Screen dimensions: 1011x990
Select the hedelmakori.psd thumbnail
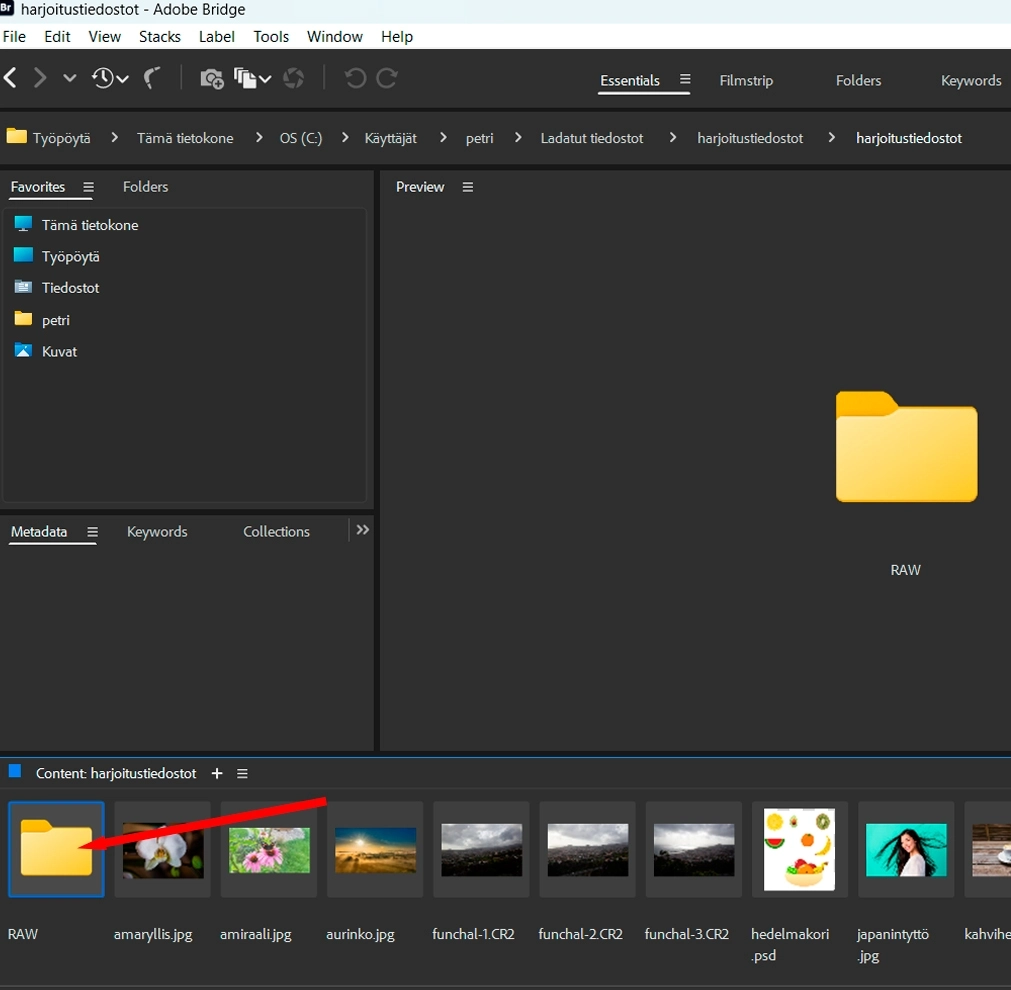799,850
